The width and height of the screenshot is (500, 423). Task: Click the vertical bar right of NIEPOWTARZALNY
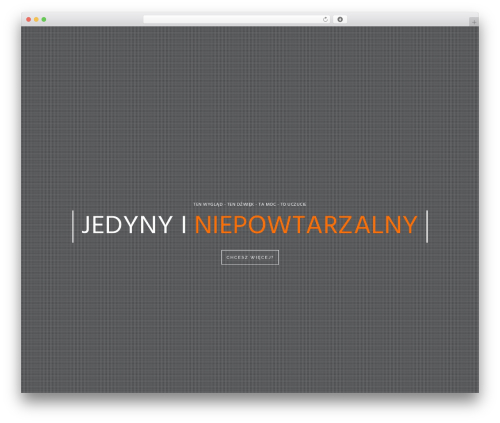click(427, 226)
